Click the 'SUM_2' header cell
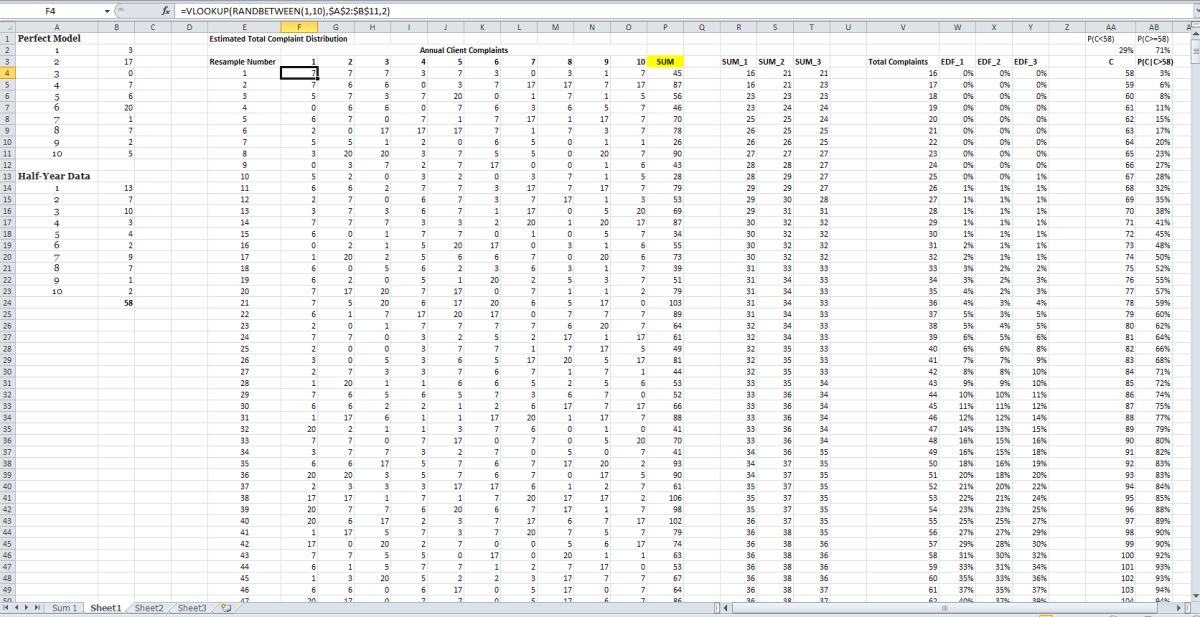 tap(774, 61)
